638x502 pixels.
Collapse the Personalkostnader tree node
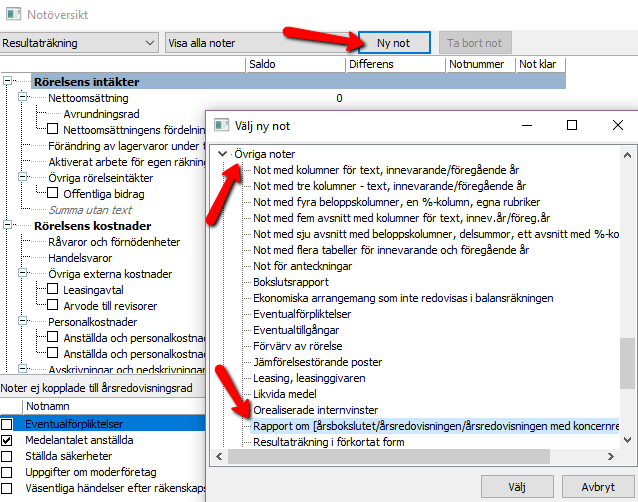coord(23,321)
